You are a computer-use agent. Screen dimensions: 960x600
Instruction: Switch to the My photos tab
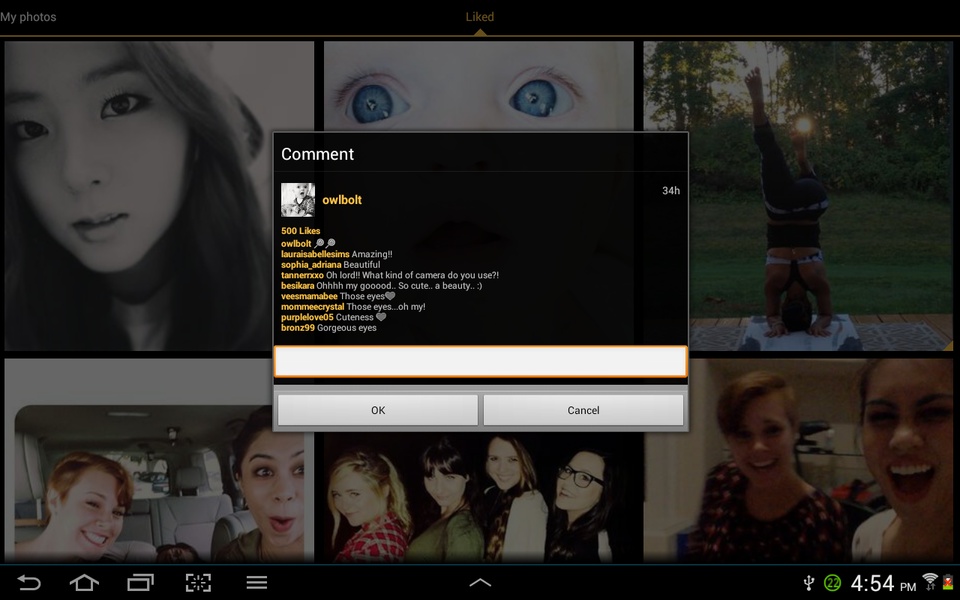(x=28, y=17)
